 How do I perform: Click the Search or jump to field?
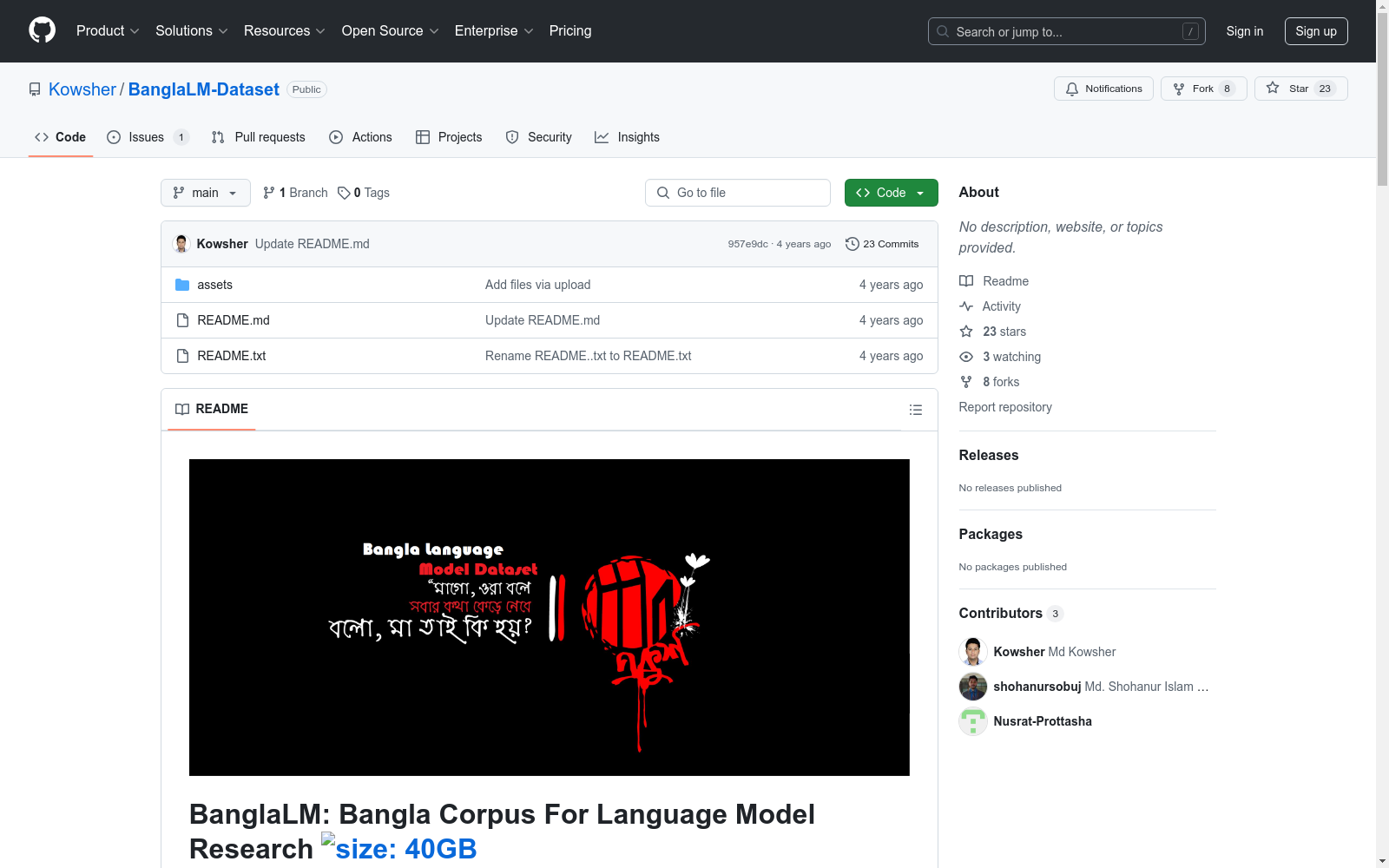[x=1067, y=31]
